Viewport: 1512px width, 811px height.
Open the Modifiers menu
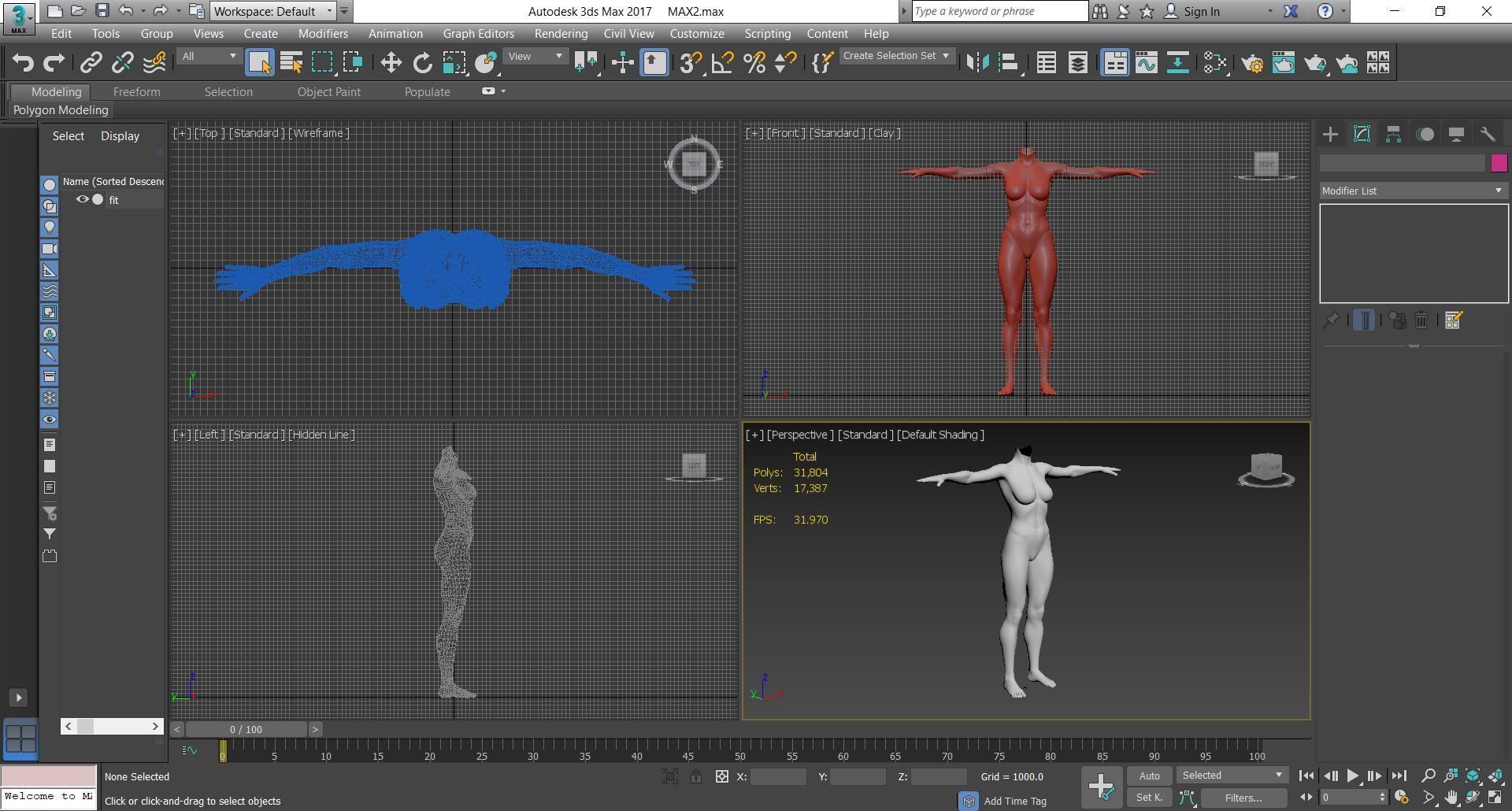323,34
